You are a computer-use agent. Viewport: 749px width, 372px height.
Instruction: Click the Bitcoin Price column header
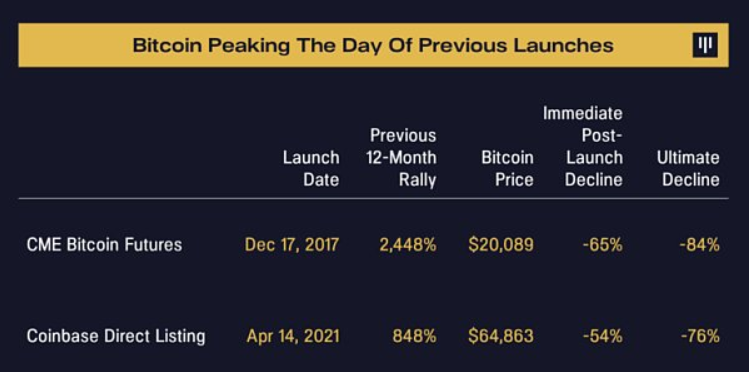(507, 169)
